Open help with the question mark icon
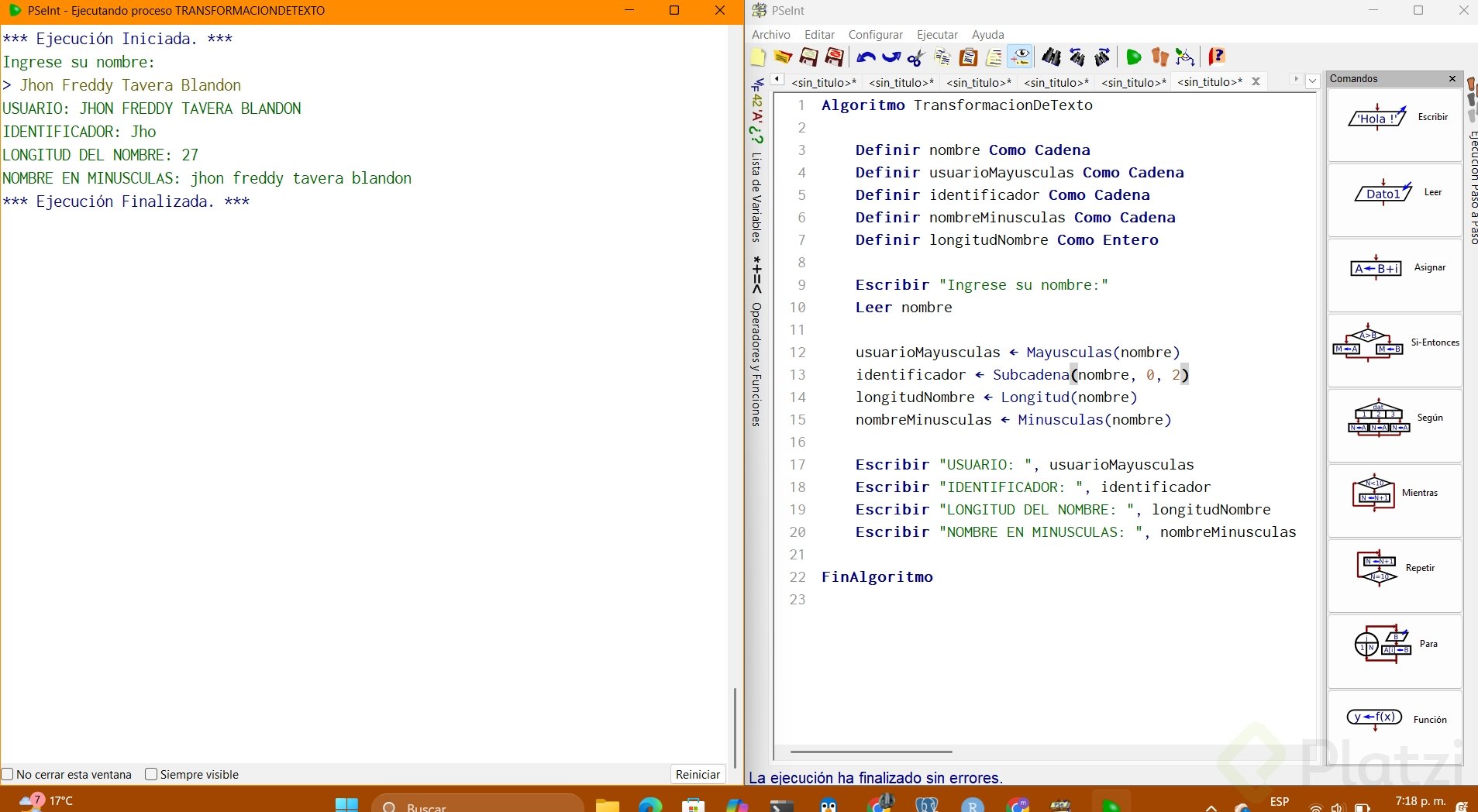 click(x=1217, y=57)
